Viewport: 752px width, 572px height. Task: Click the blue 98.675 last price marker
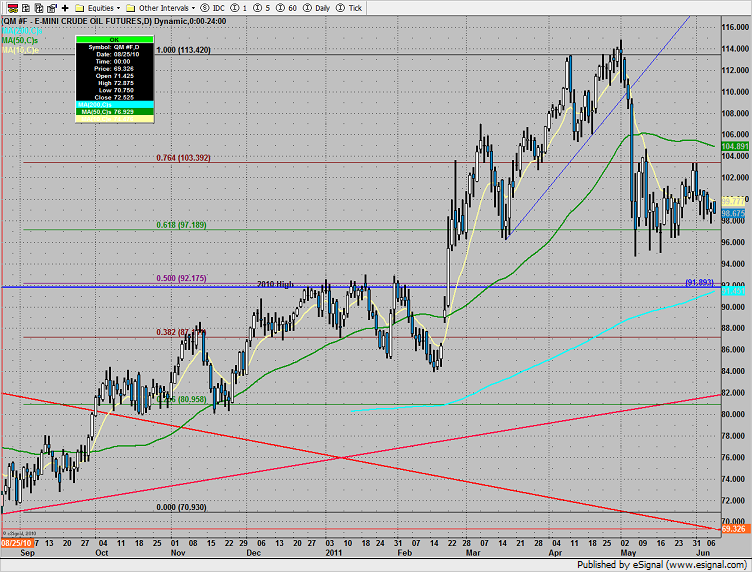point(733,213)
